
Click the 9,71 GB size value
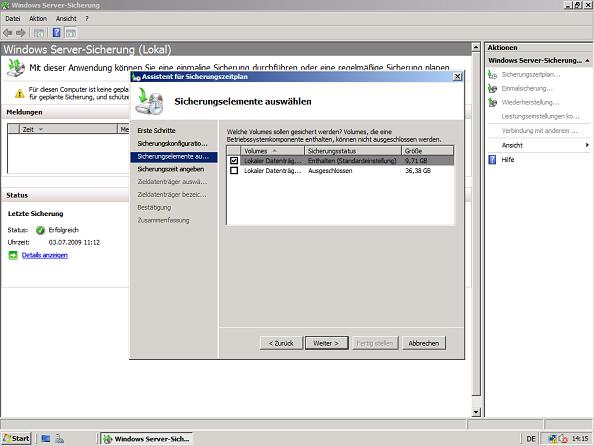click(416, 161)
